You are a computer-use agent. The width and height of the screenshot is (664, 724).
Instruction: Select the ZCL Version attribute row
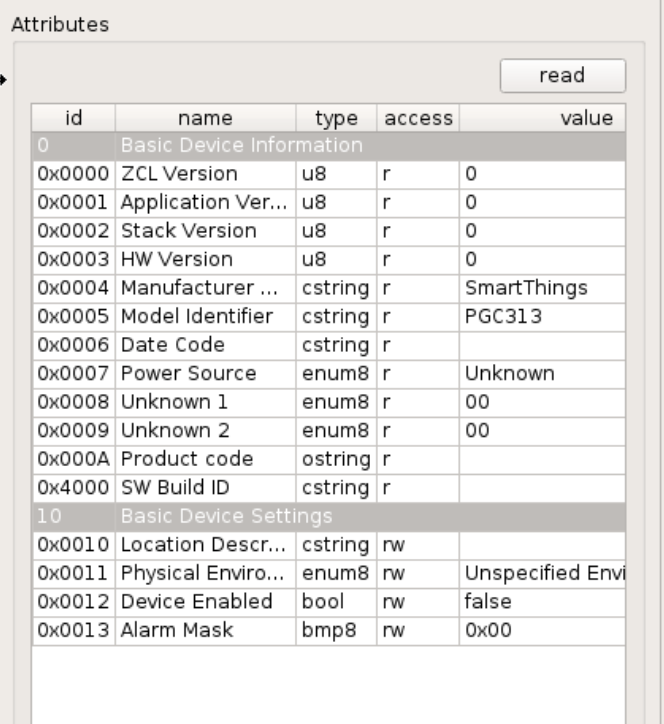pos(329,174)
